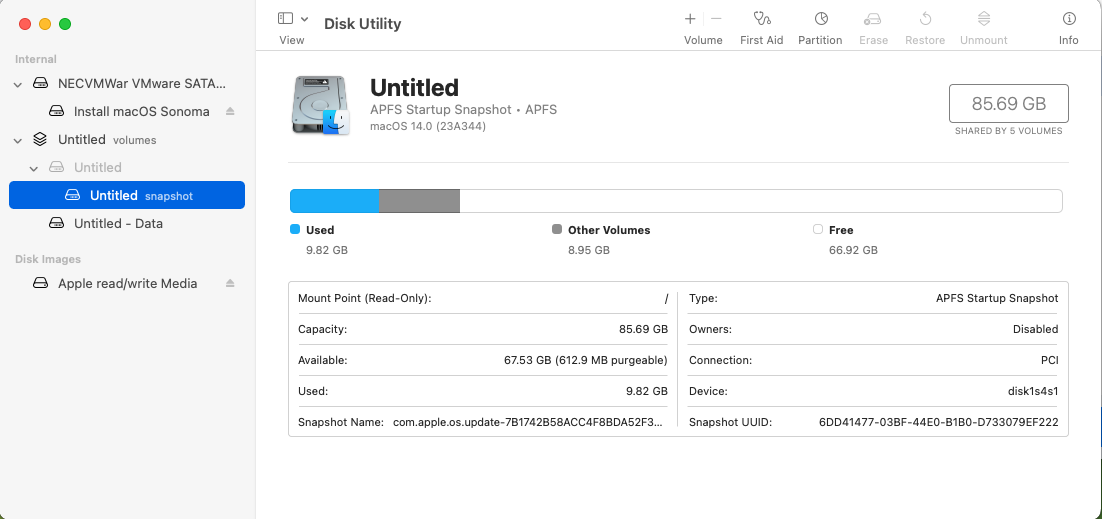Screen dimensions: 1102x519
Task: Click the Internal sidebar section header
Action: pos(36,59)
